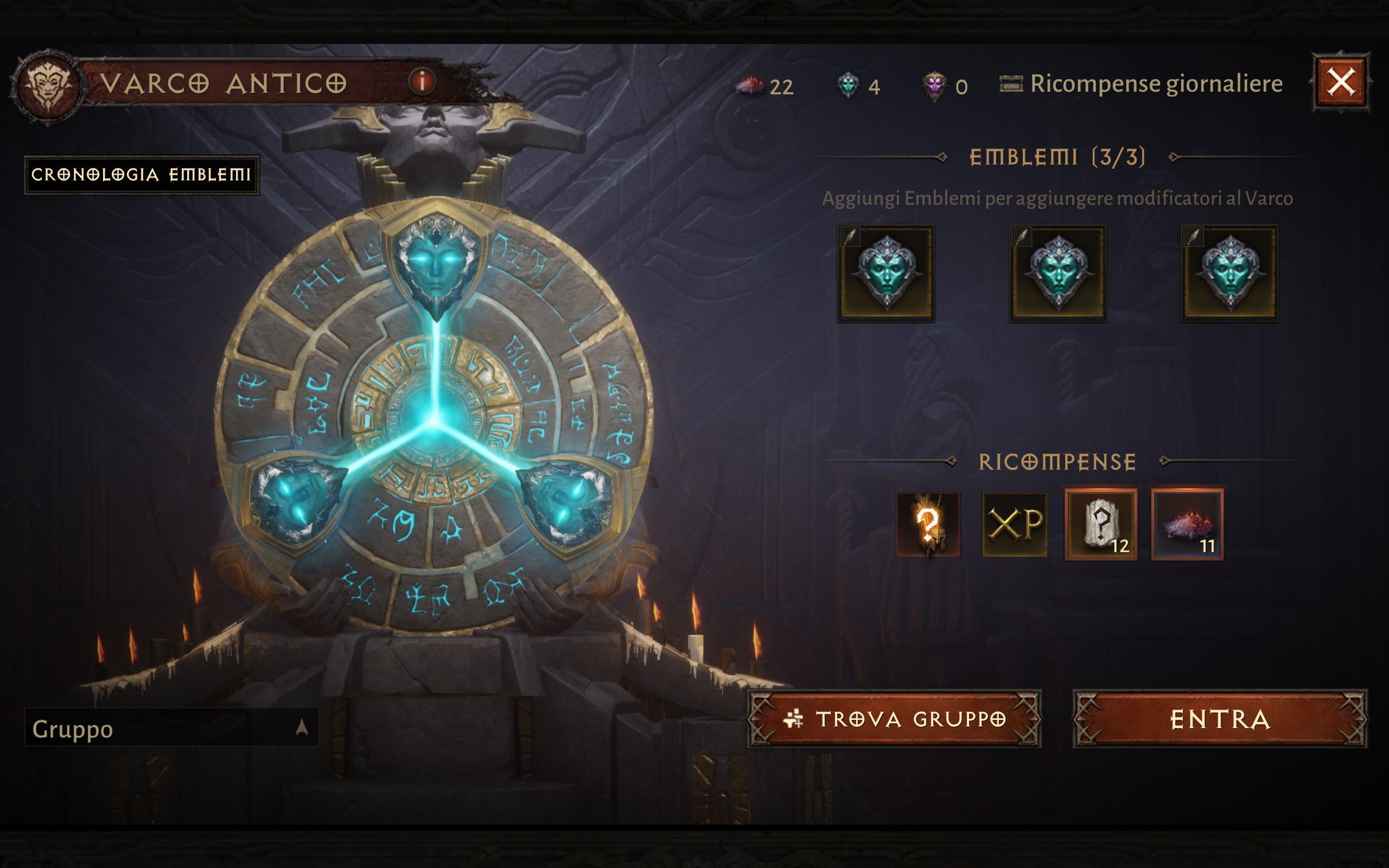Viewport: 1389px width, 868px height.
Task: Select the XP reward icon
Action: [x=1014, y=524]
